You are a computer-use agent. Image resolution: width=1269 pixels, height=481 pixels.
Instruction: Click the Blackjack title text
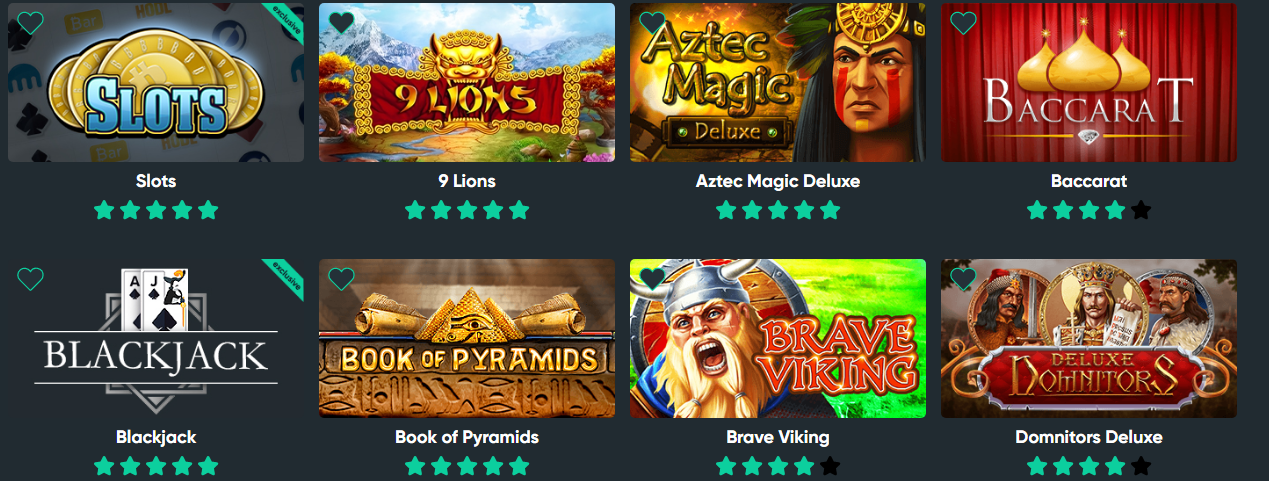pos(156,437)
